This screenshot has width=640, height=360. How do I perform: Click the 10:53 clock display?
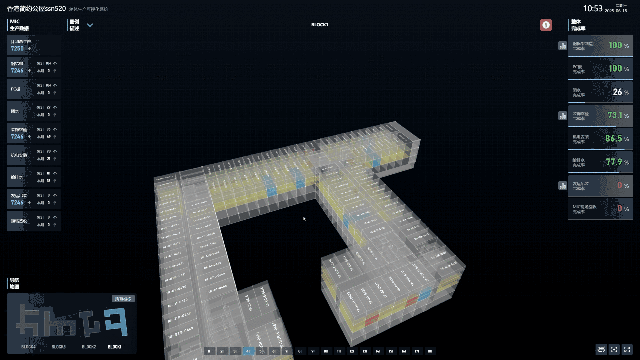pos(593,8)
